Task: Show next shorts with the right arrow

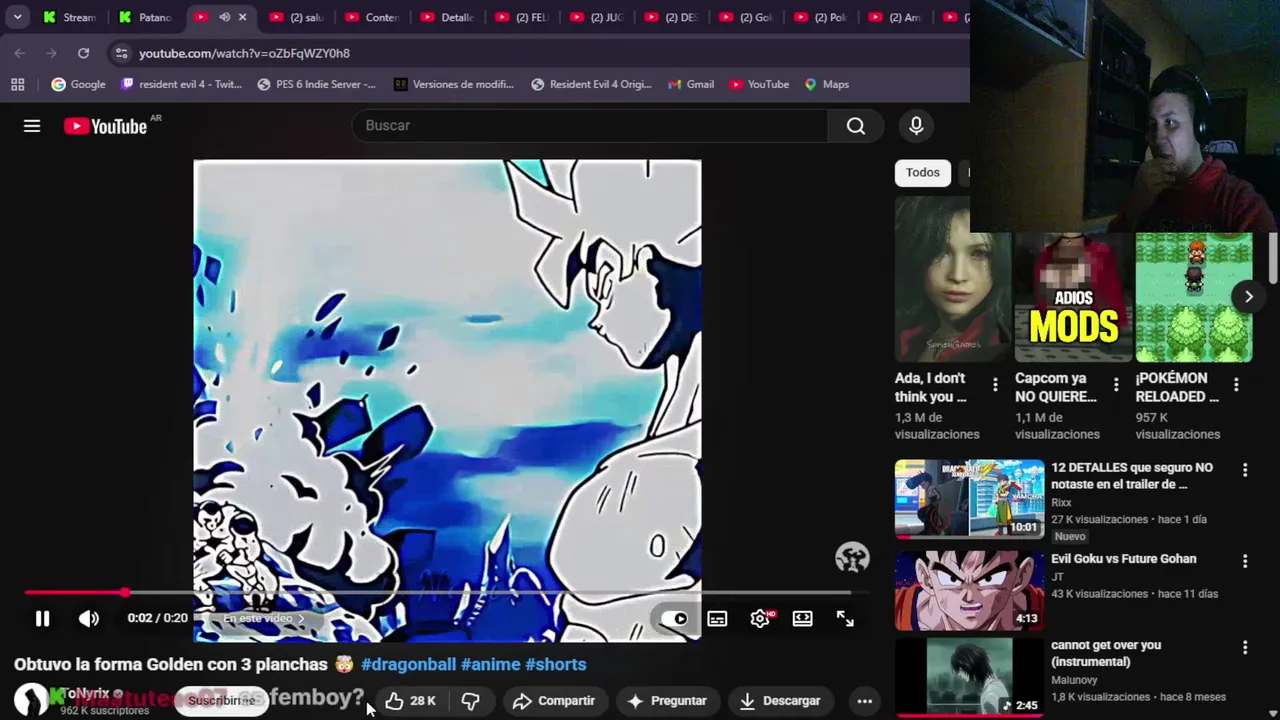Action: coord(1249,297)
